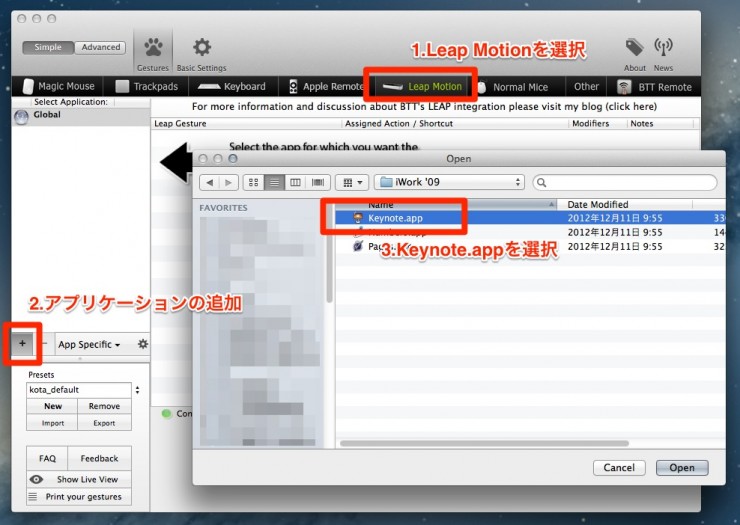Screen dimensions: 740x525
Task: Click the Import preset button
Action: [x=53, y=423]
